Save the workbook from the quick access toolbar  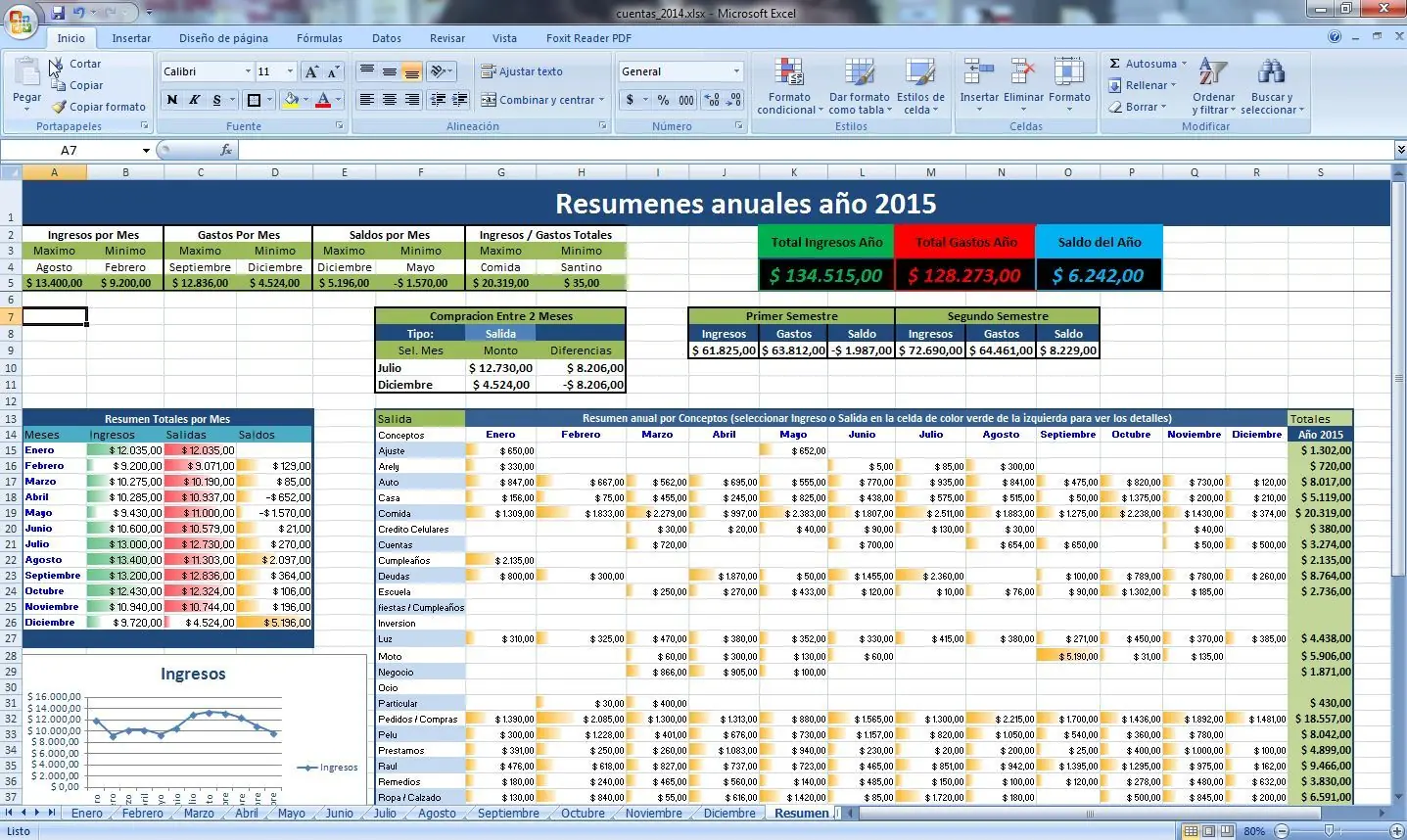click(x=58, y=13)
